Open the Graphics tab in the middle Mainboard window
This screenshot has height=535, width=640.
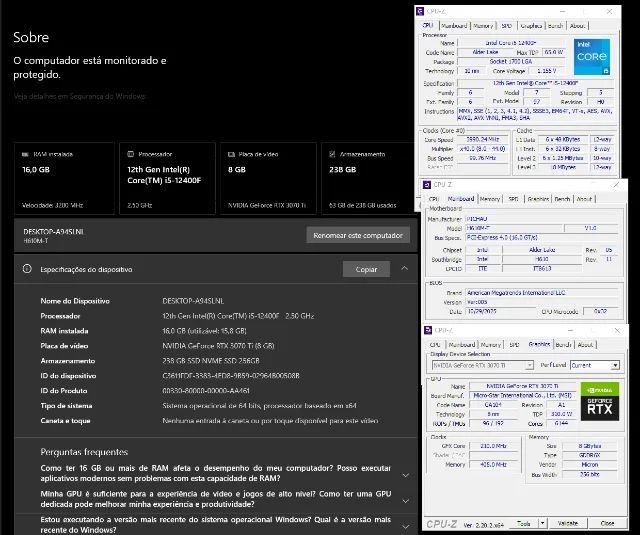coord(538,199)
